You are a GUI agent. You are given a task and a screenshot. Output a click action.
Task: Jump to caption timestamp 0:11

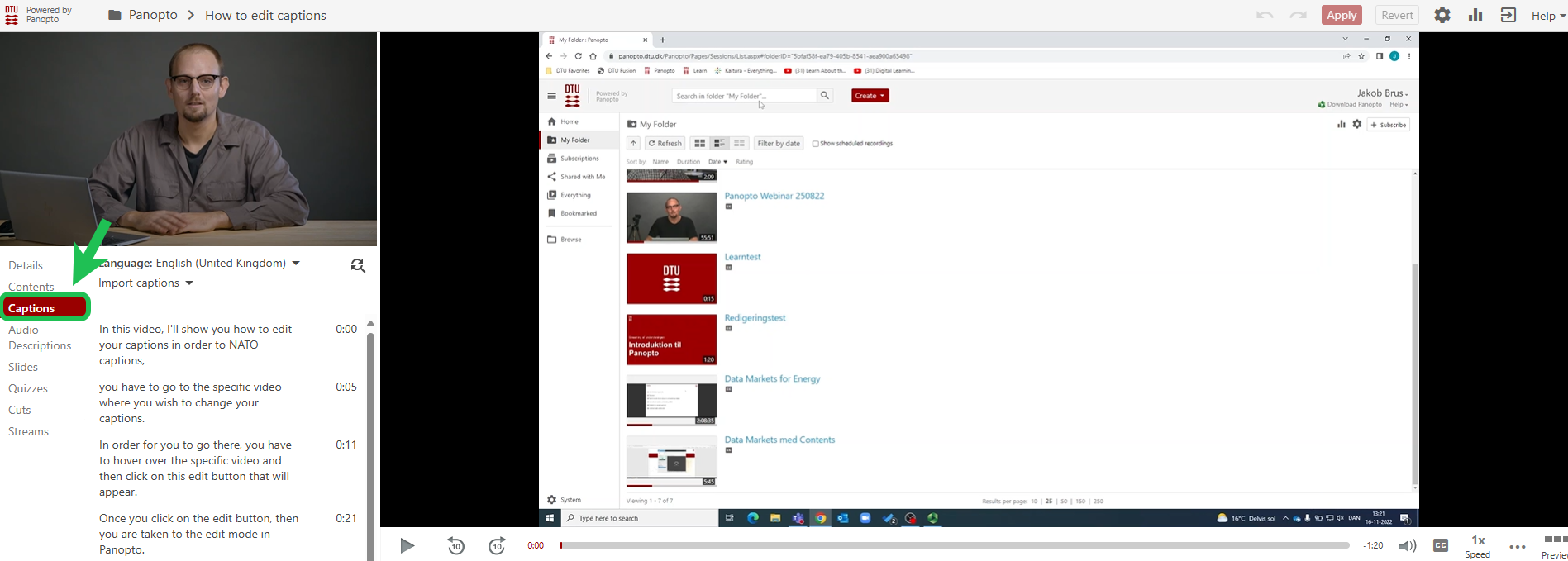(346, 445)
